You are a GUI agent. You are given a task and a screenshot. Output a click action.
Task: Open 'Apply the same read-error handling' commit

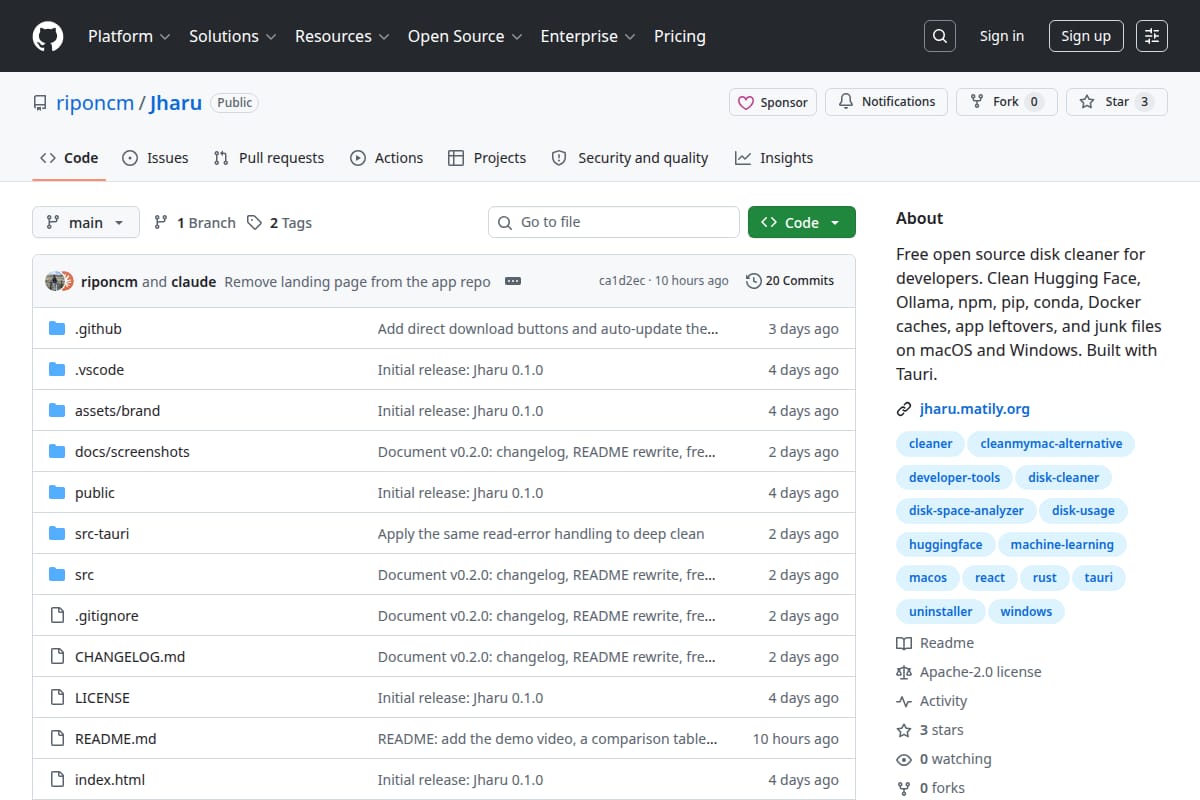pos(541,534)
